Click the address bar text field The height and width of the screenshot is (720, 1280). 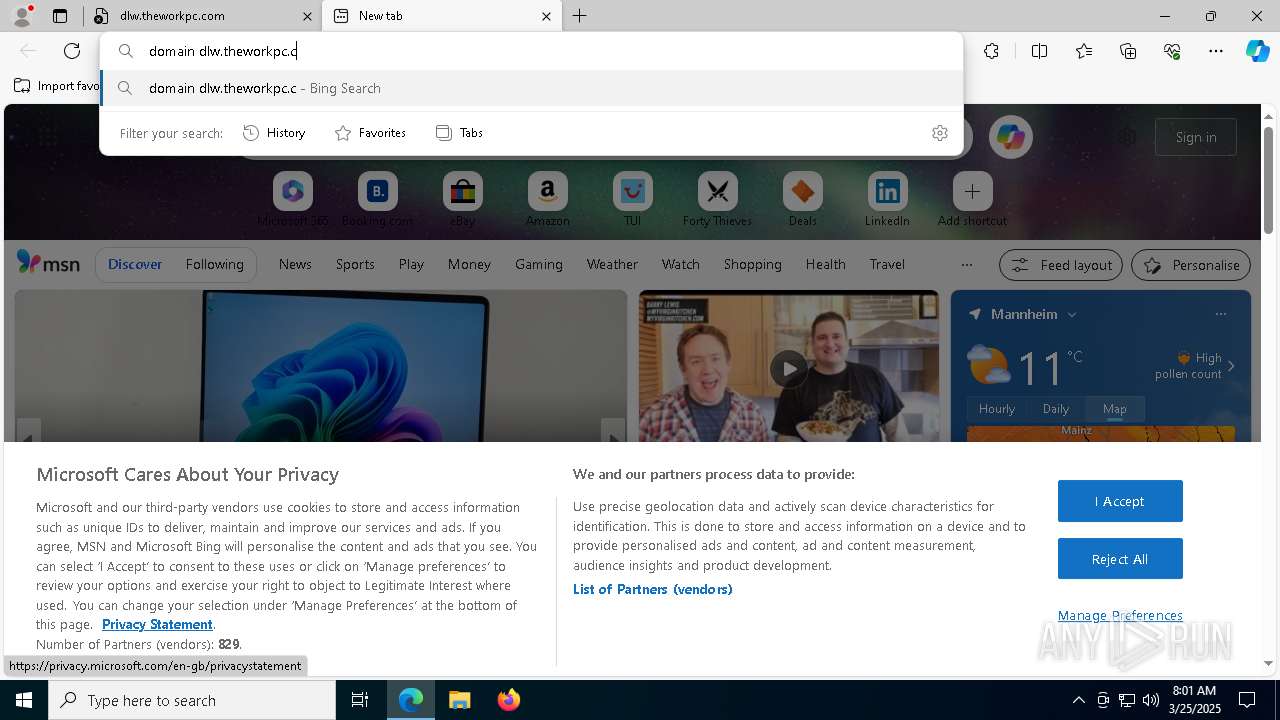tap(530, 51)
